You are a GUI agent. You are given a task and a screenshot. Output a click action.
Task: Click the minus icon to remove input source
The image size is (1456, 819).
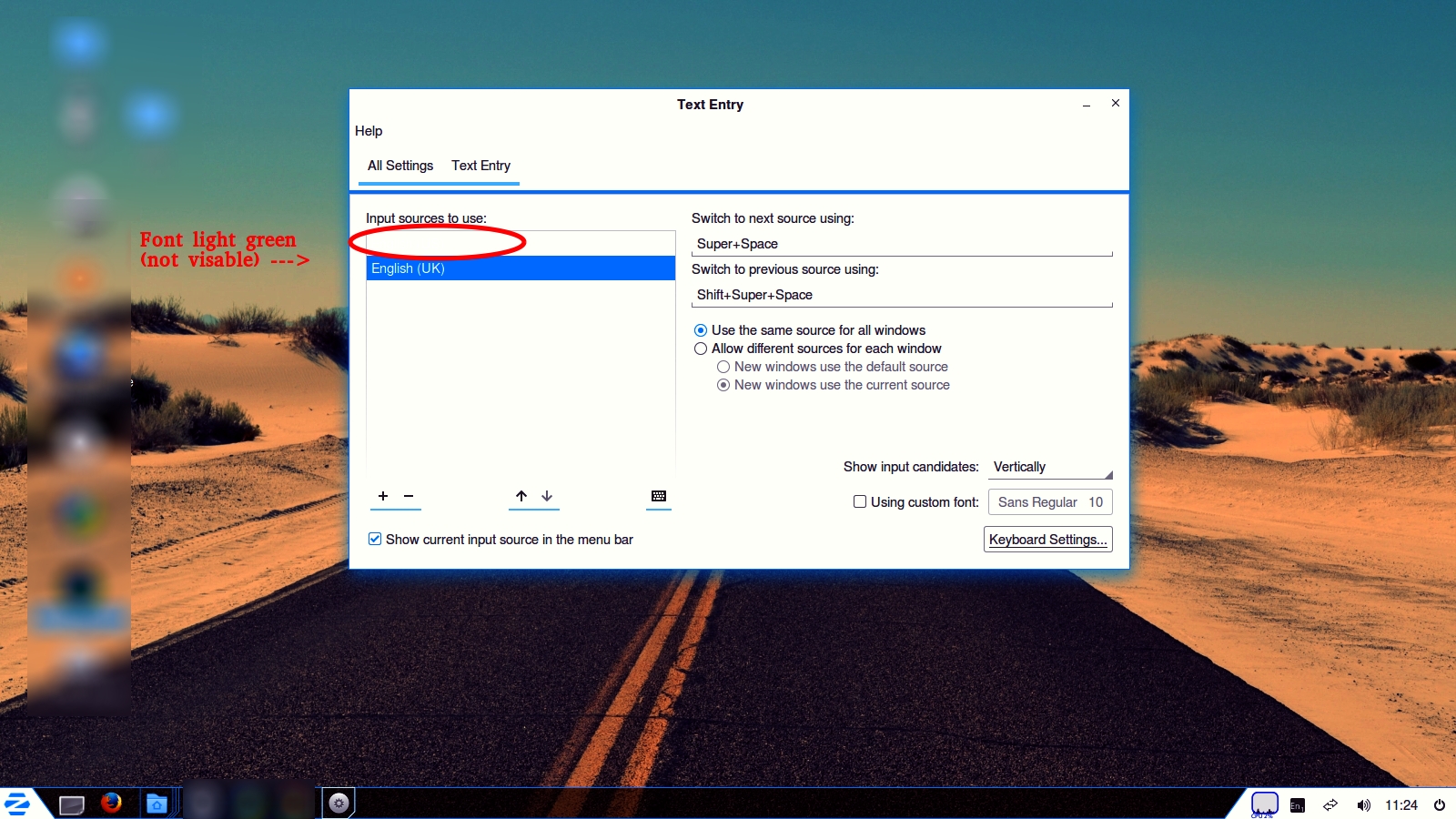pyautogui.click(x=409, y=496)
